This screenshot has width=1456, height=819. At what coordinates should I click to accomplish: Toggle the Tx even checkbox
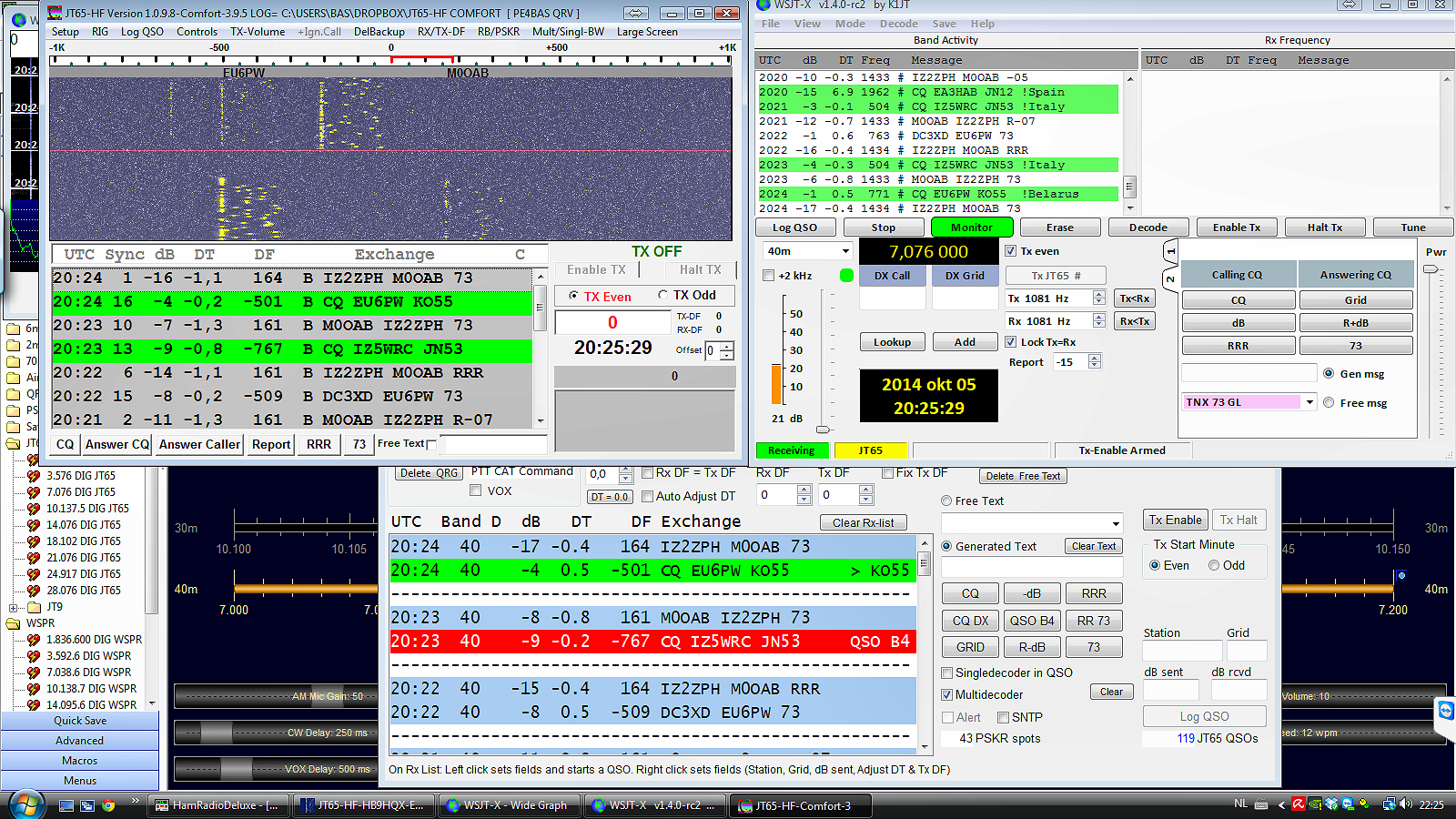[x=1010, y=251]
